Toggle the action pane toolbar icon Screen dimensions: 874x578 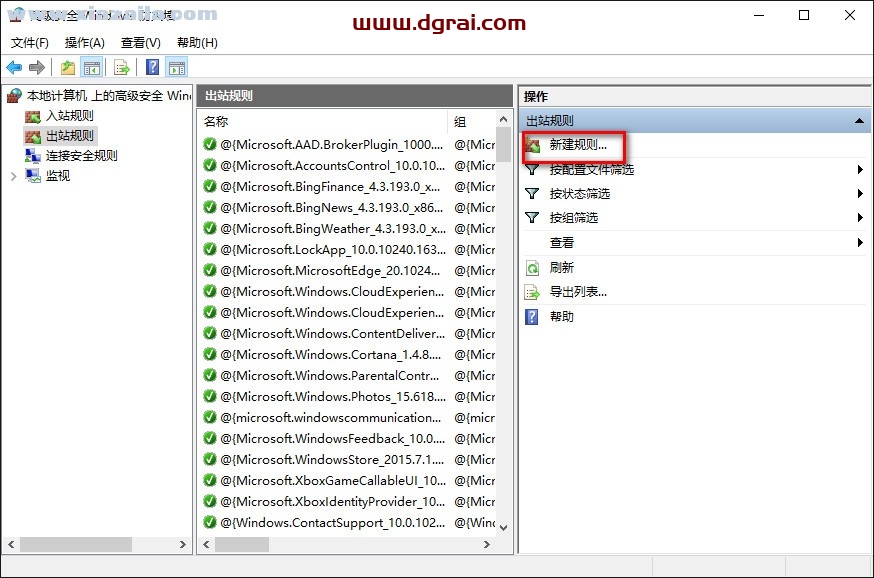point(177,67)
